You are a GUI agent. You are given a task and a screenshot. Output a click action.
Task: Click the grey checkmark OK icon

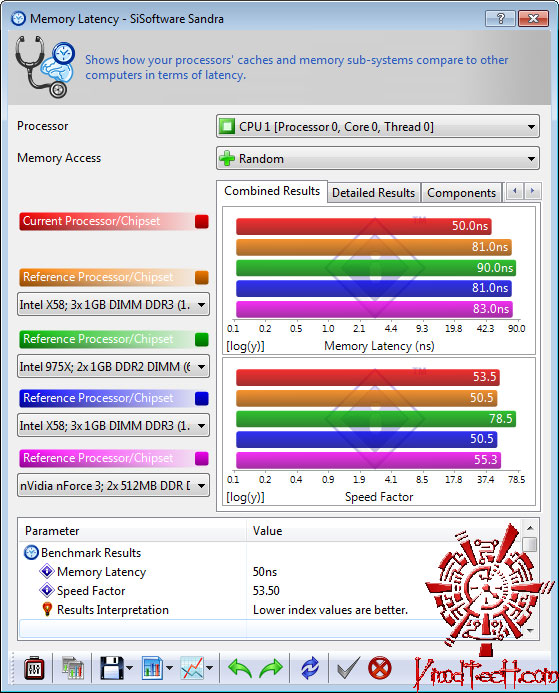[348, 668]
